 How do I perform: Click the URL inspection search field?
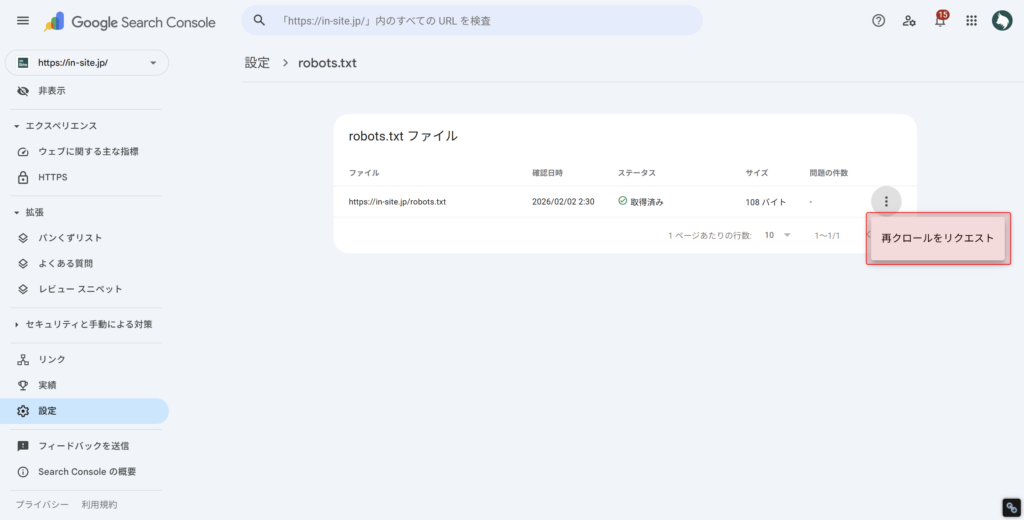pyautogui.click(x=472, y=21)
